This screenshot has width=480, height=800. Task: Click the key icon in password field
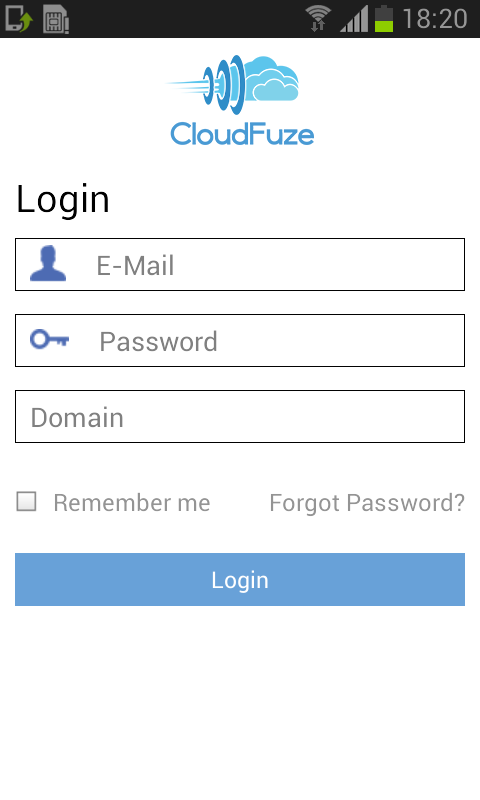[x=49, y=339]
